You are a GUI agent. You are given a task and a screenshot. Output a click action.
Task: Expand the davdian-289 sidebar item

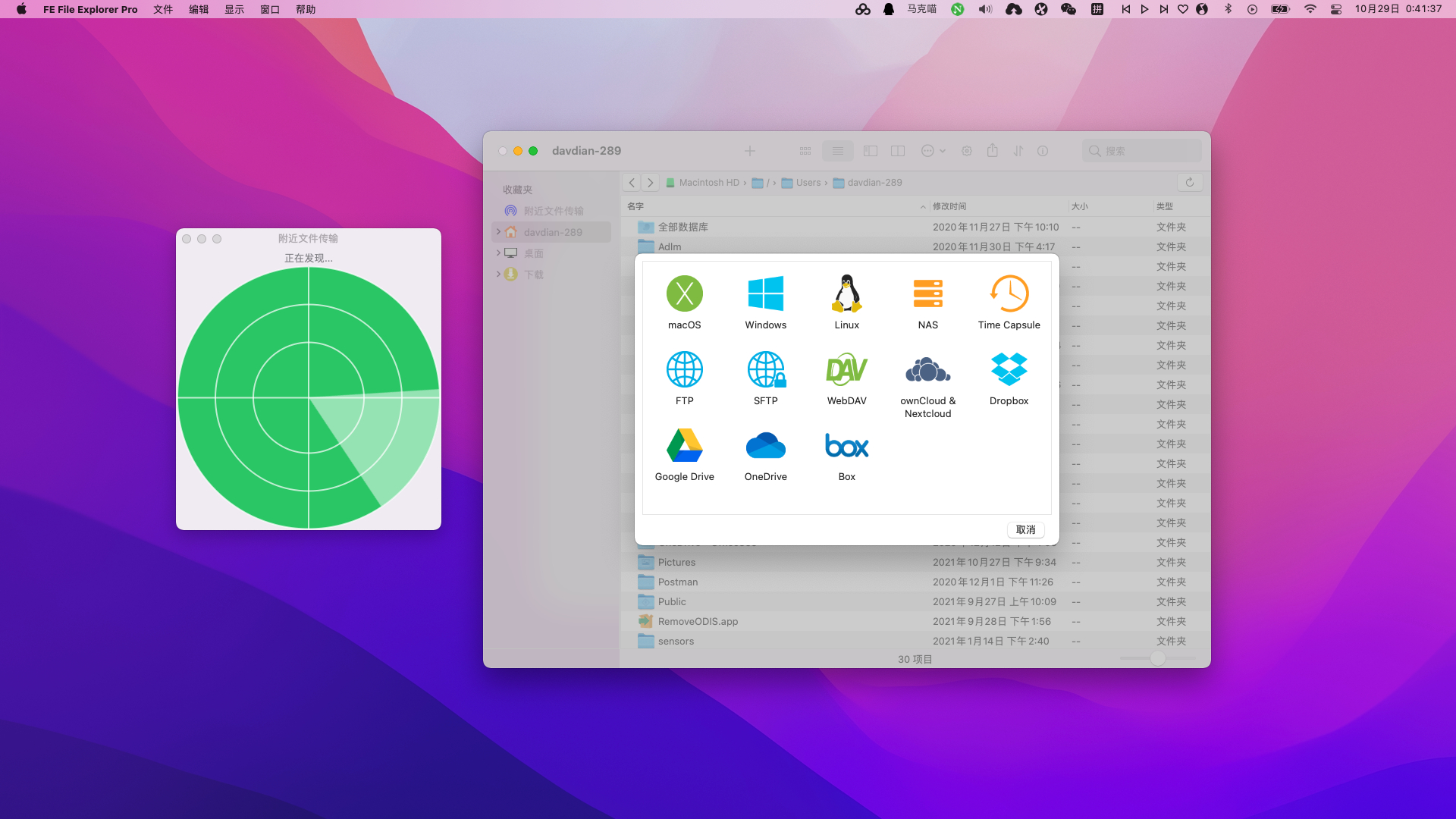498,232
